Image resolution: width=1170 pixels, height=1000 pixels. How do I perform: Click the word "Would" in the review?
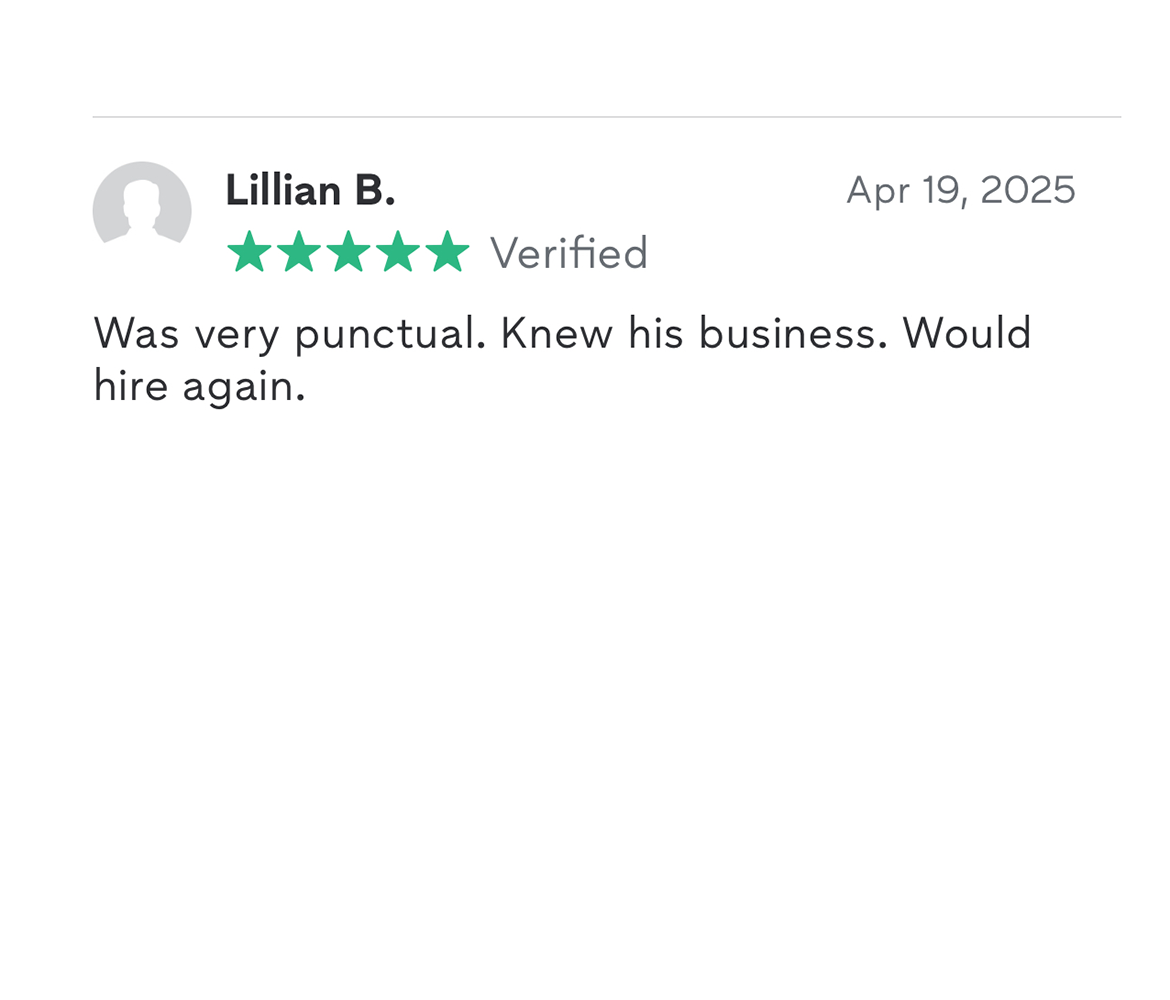pos(967,333)
